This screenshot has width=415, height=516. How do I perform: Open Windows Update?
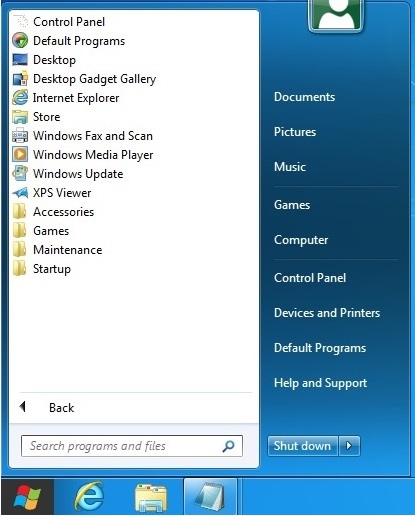(68, 174)
